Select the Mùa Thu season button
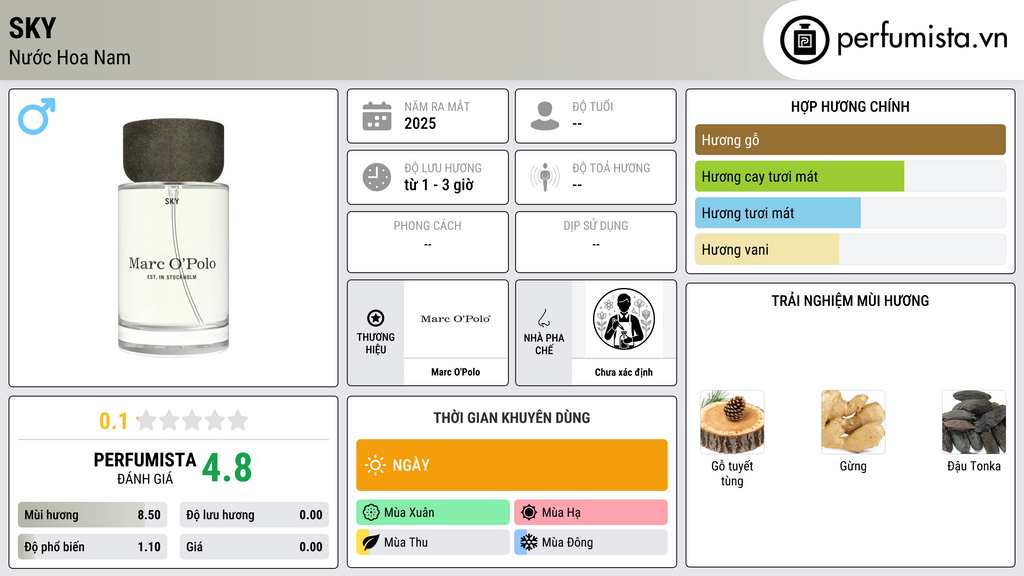The height and width of the screenshot is (576, 1024). click(x=433, y=542)
